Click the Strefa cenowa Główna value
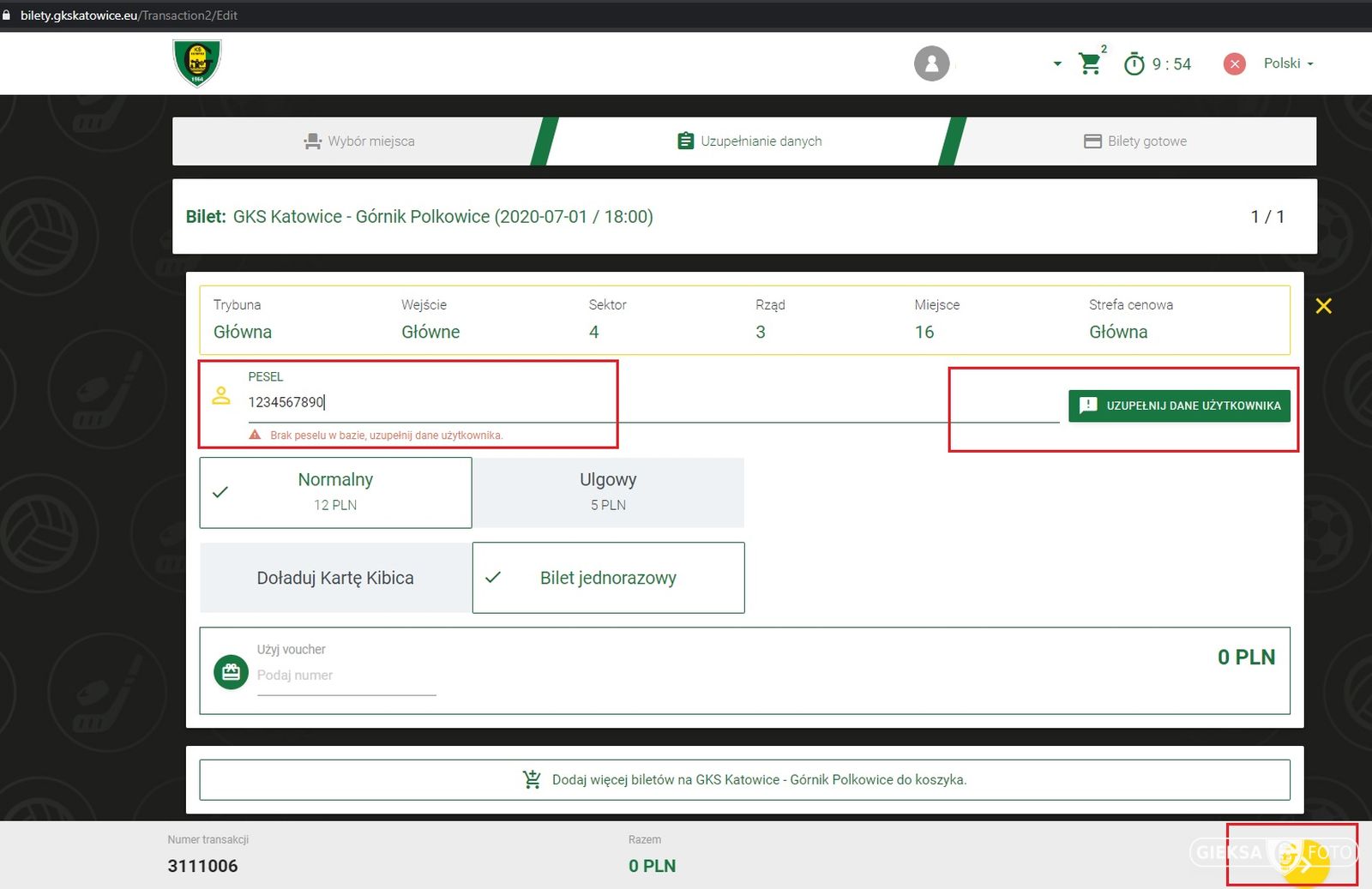 click(1118, 333)
